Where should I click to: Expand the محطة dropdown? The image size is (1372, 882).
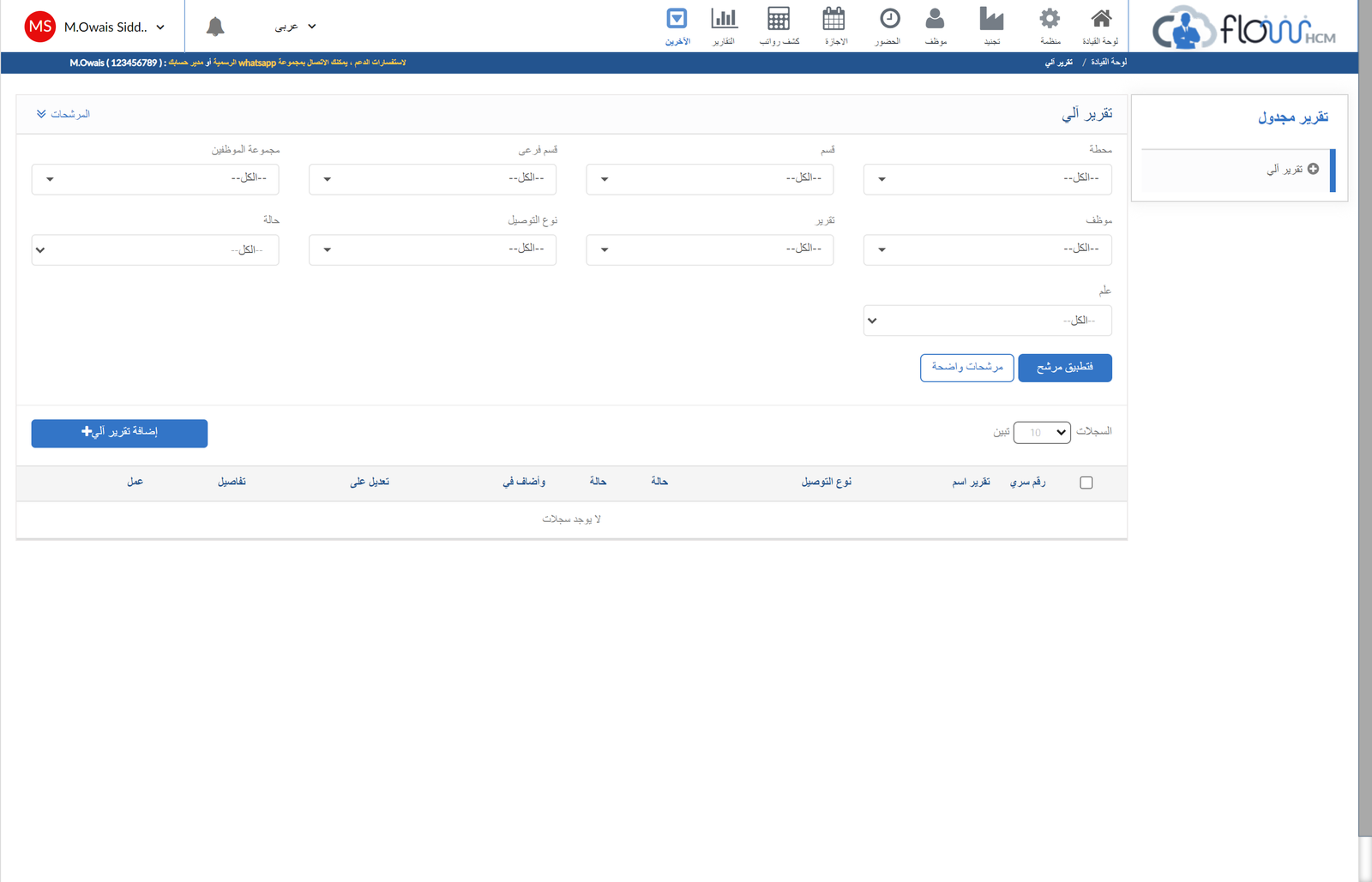click(x=987, y=179)
